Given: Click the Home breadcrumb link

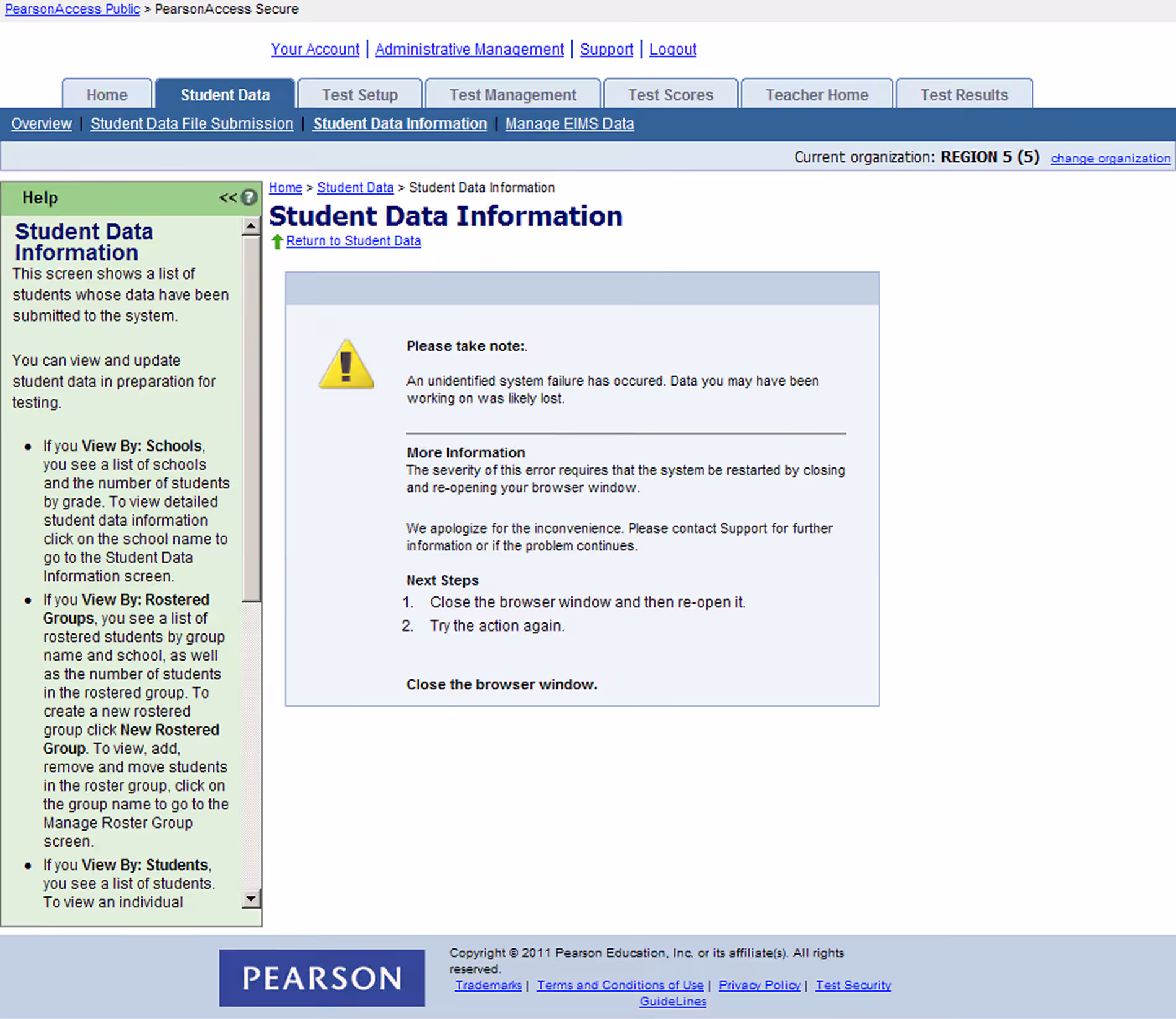Looking at the screenshot, I should 286,188.
